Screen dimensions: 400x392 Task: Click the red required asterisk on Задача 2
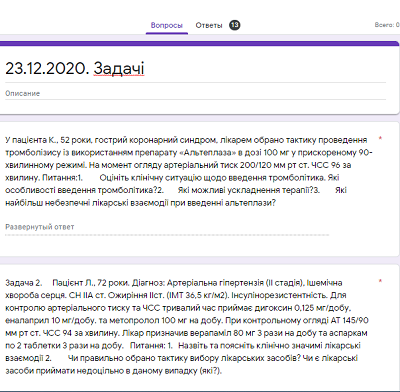[x=380, y=281]
